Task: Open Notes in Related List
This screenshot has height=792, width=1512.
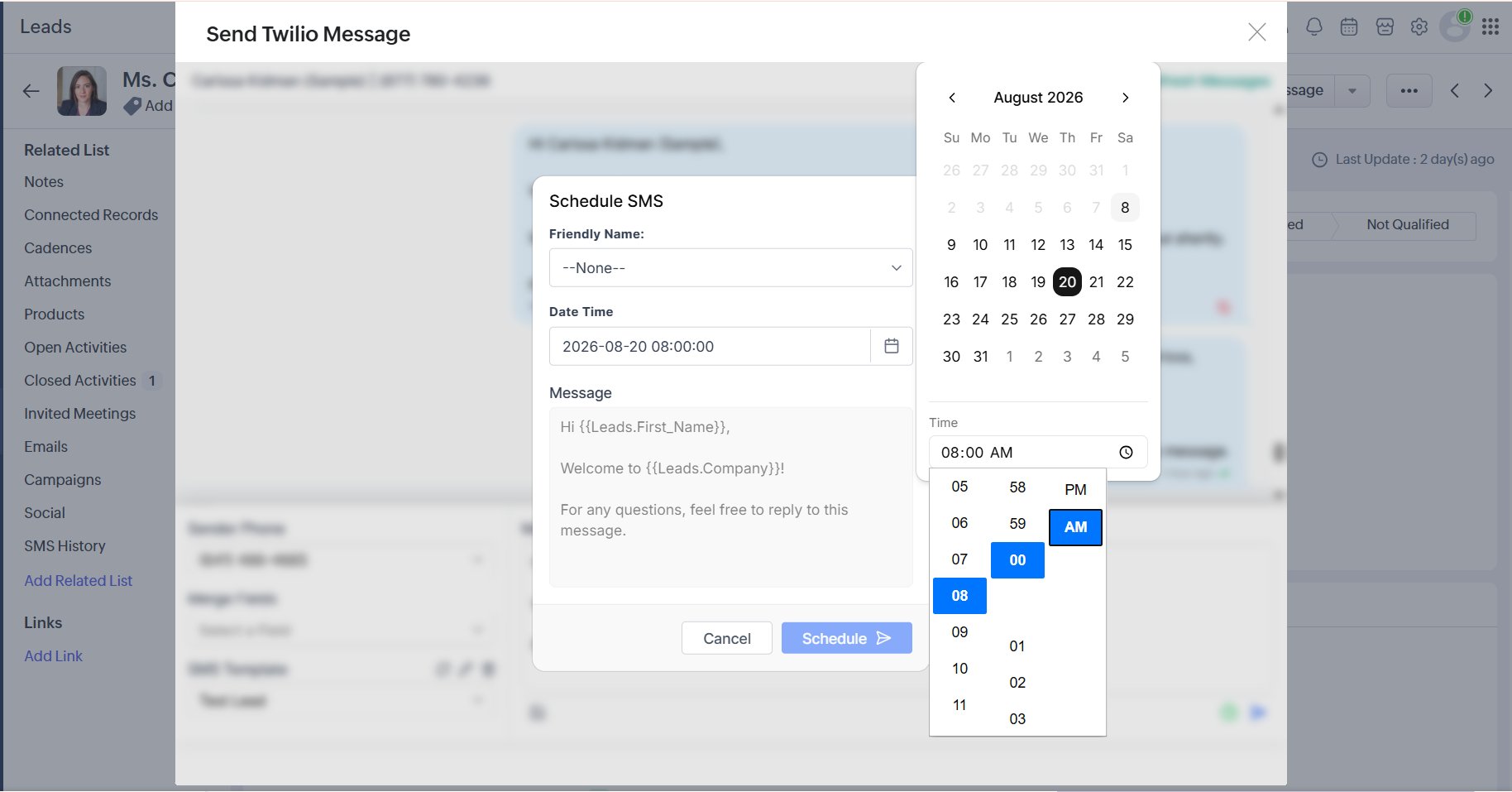Action: point(44,182)
